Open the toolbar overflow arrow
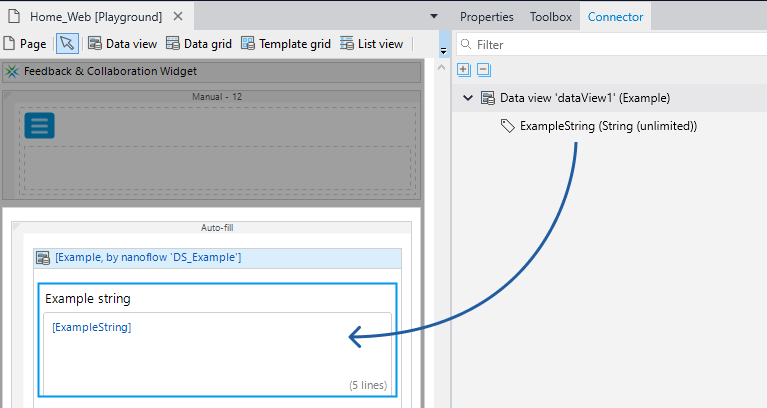 tap(444, 50)
